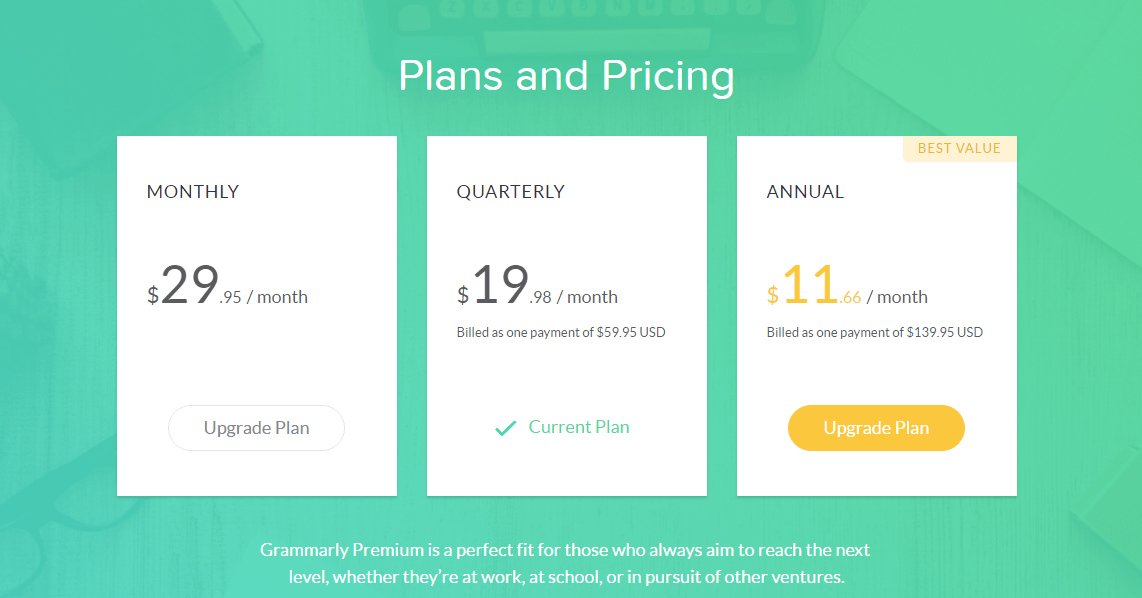Click the $19.98 / month price
The width and height of the screenshot is (1142, 598).
coord(537,286)
